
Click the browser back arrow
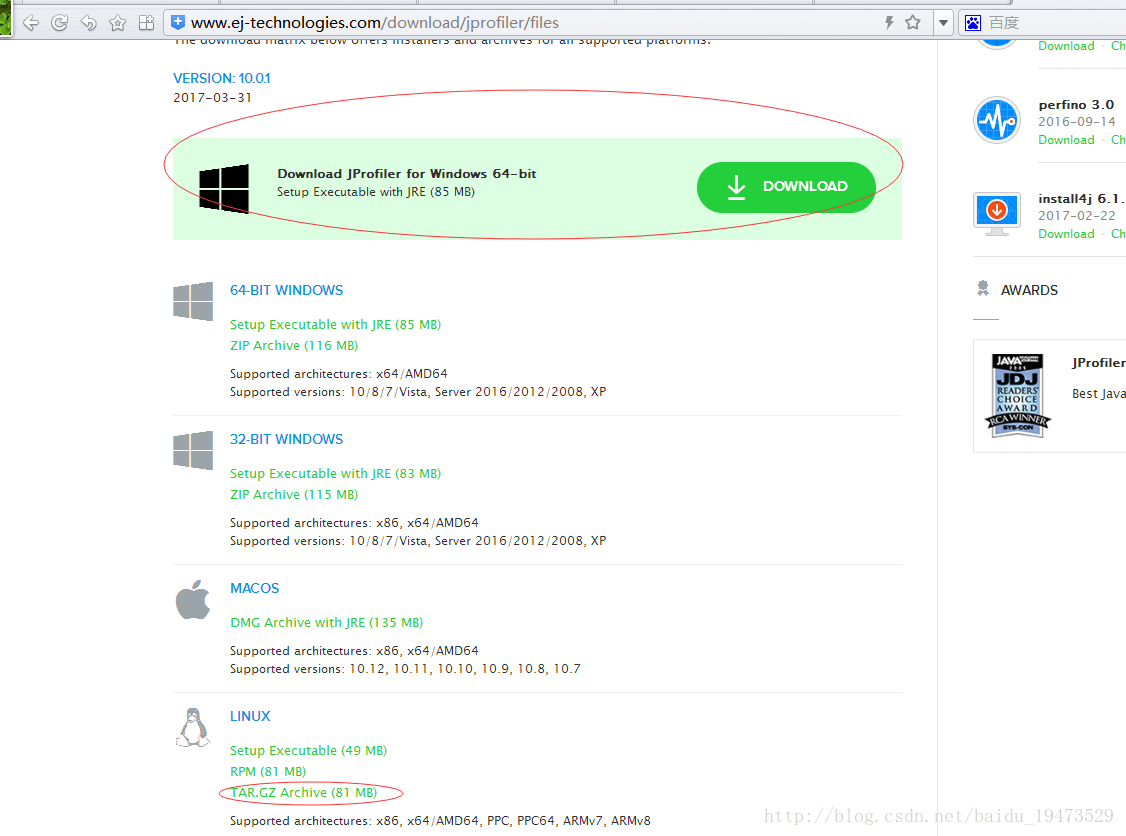click(x=31, y=23)
